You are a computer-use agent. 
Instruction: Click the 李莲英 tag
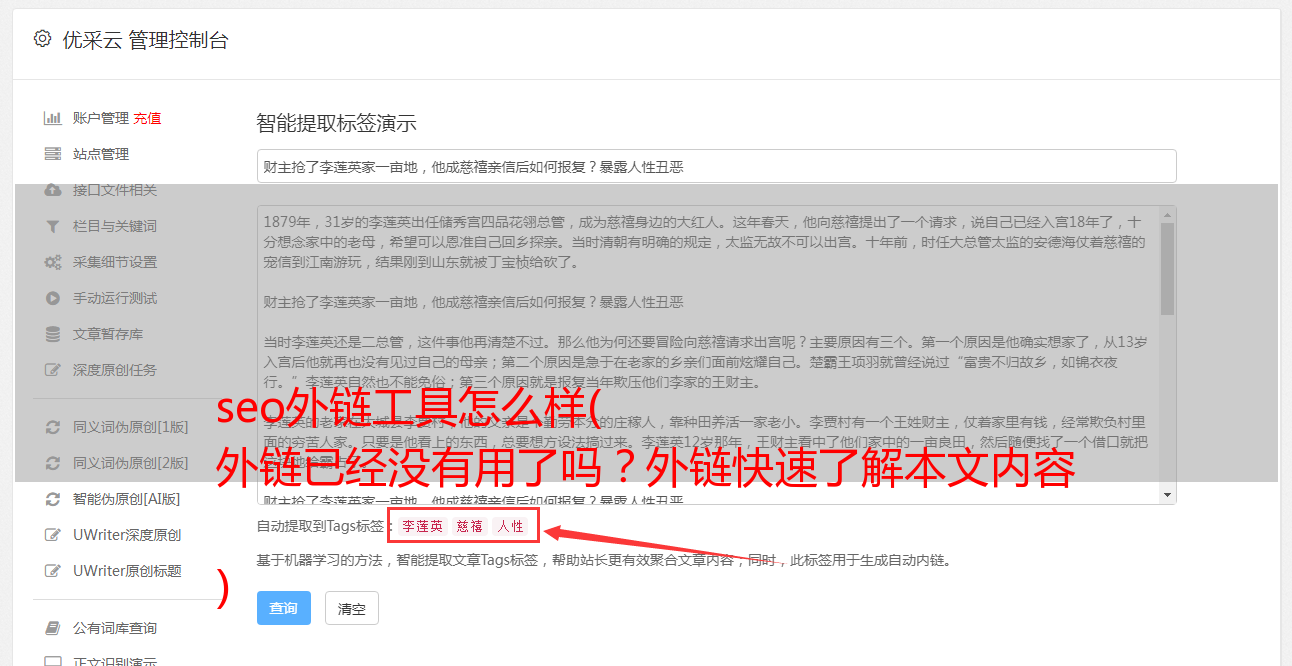coord(423,526)
